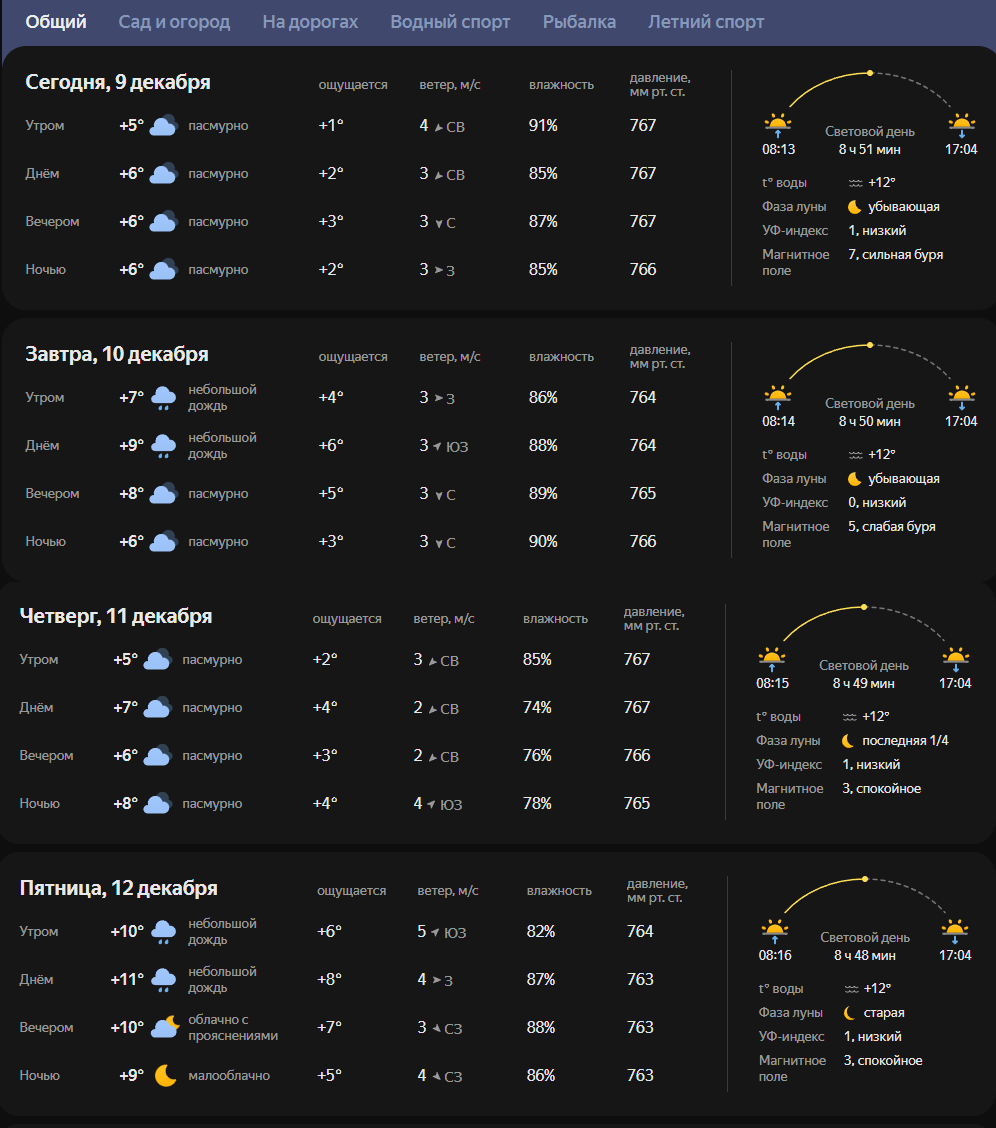Click wind arrow for 12 декабря Утром ЮЗ

pyautogui.click(x=435, y=932)
